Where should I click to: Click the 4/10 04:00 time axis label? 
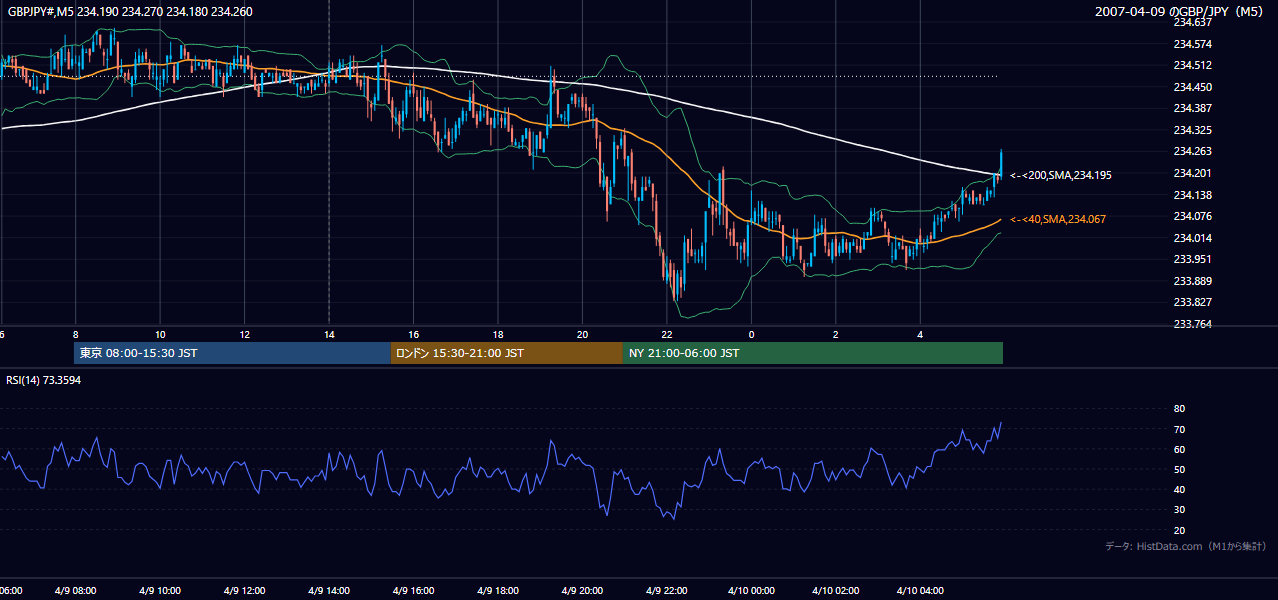pos(920,591)
